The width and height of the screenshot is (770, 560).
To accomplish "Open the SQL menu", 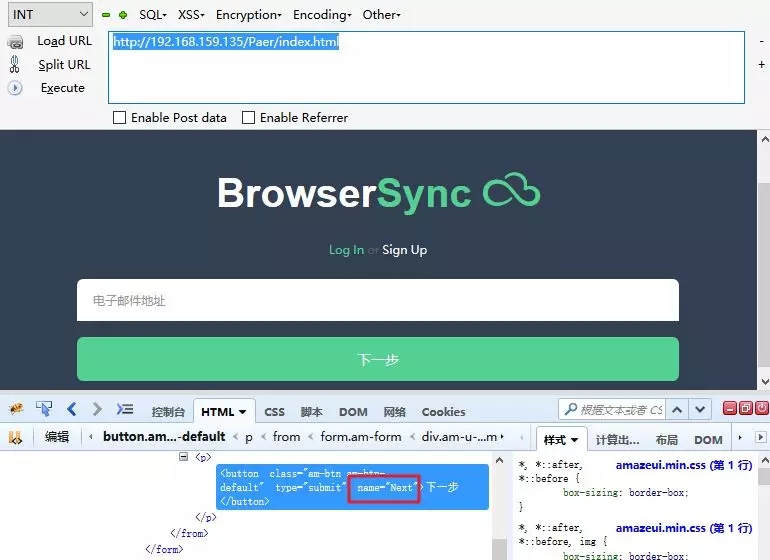I will [x=153, y=15].
